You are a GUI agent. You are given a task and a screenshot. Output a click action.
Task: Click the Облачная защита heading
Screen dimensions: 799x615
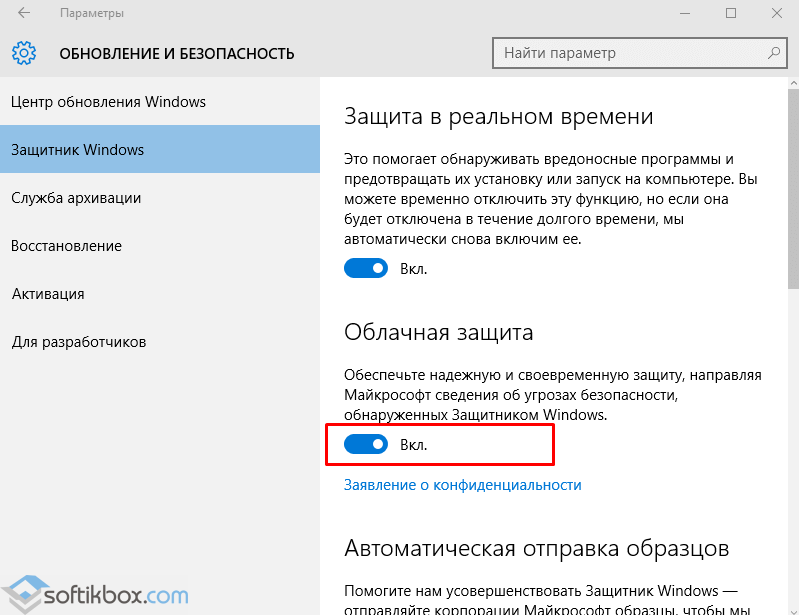pos(438,332)
